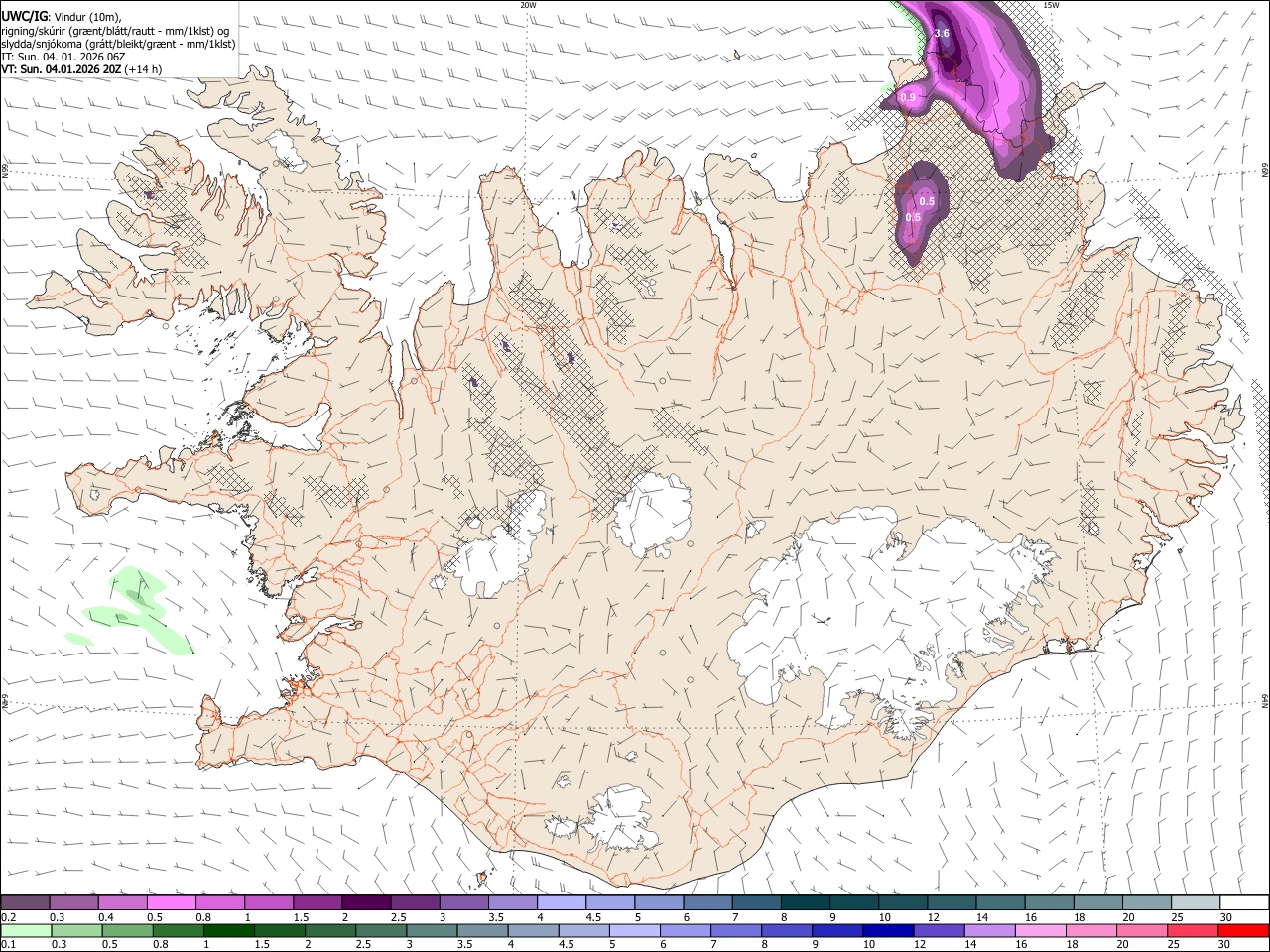
Task: Click the top-row 30 legend label
Action: pyautogui.click(x=1226, y=917)
